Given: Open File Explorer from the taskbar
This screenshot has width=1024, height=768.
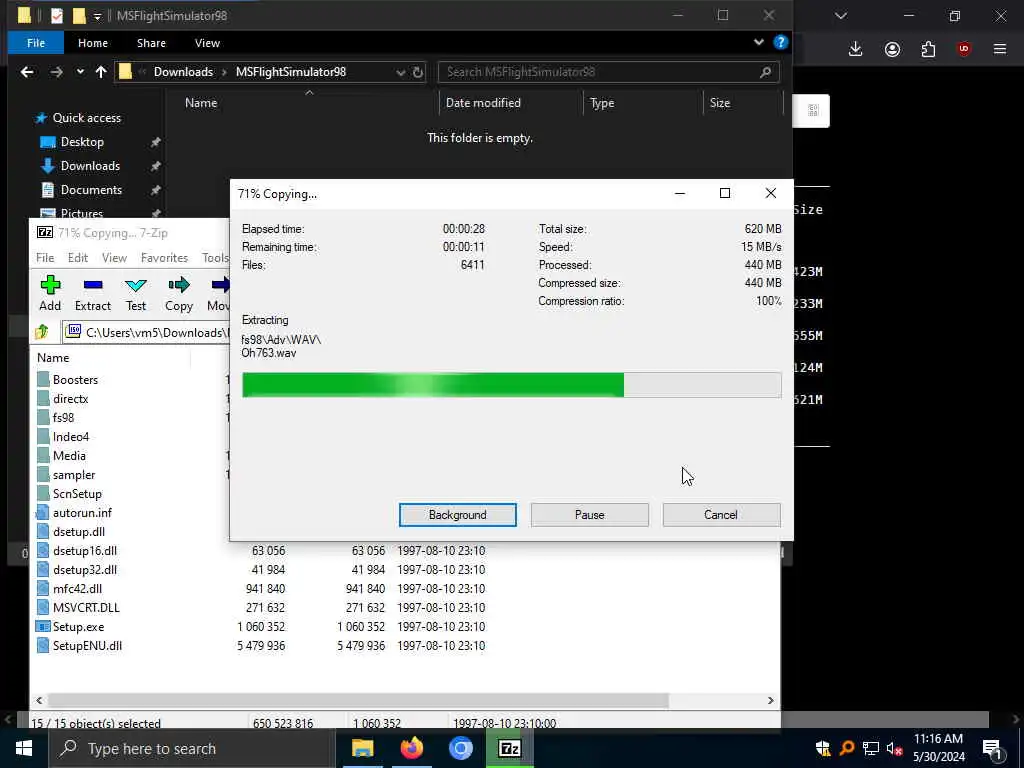Looking at the screenshot, I should tap(362, 748).
